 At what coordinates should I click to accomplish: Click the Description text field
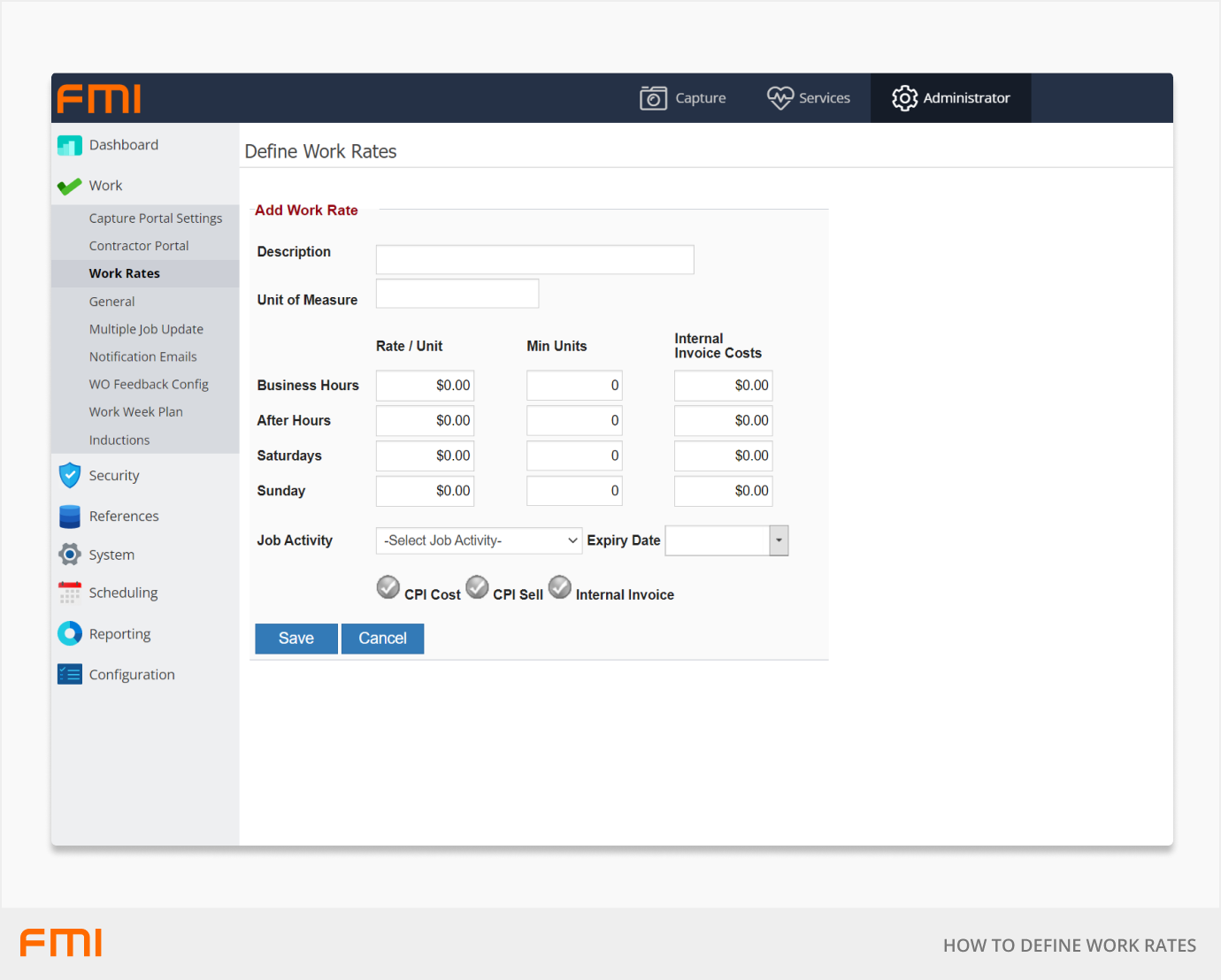point(534,260)
